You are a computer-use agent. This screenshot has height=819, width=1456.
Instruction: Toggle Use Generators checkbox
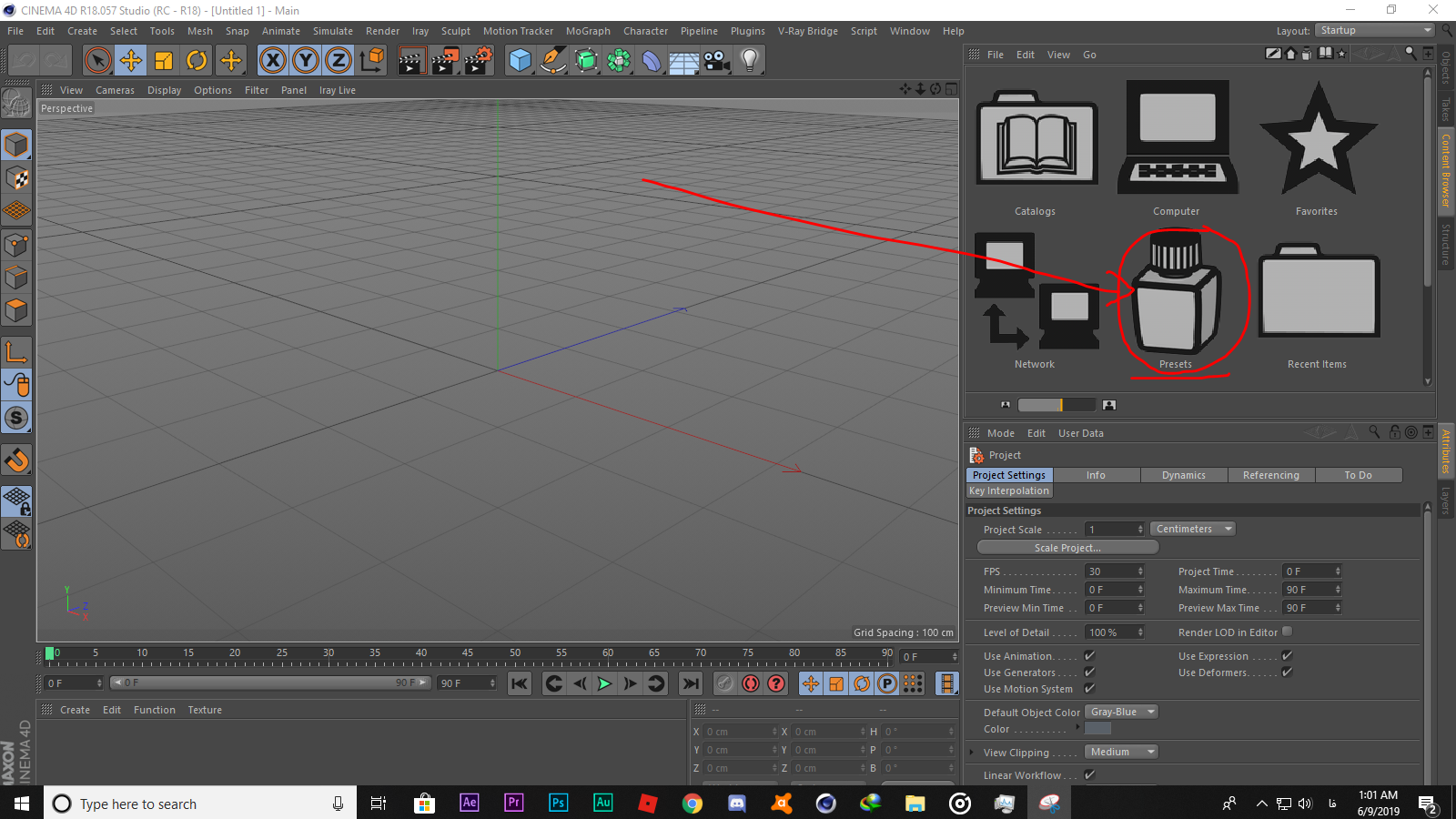tap(1089, 672)
